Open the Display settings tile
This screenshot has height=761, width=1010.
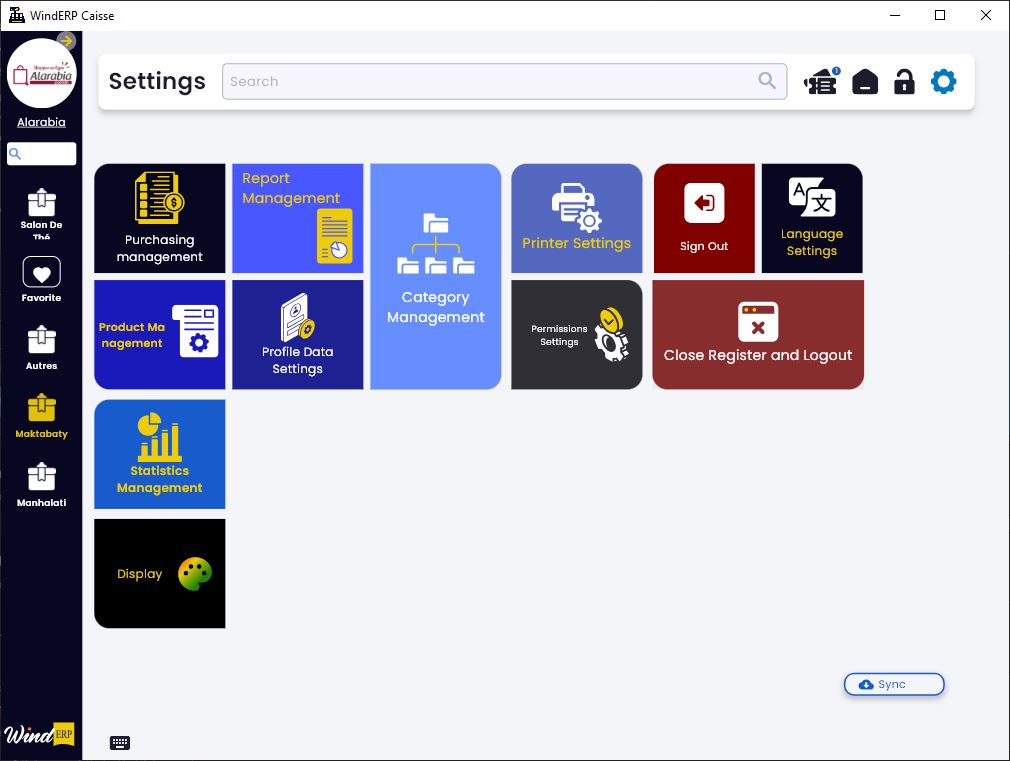click(160, 573)
